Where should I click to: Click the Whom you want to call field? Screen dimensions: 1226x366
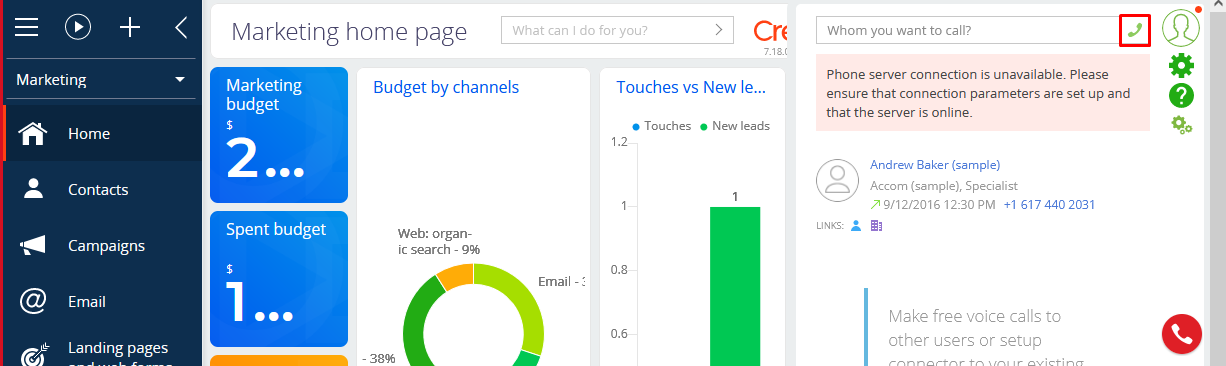(968, 30)
